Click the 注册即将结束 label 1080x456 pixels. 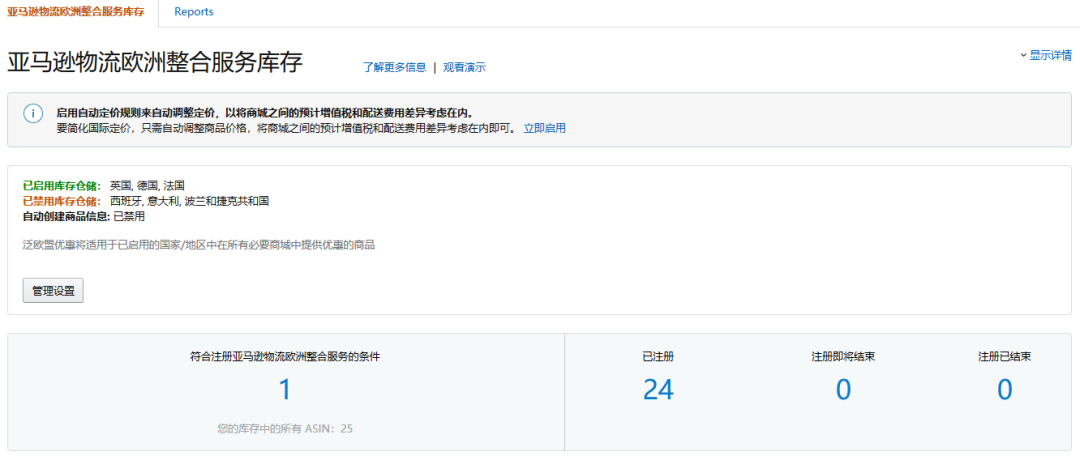[843, 357]
